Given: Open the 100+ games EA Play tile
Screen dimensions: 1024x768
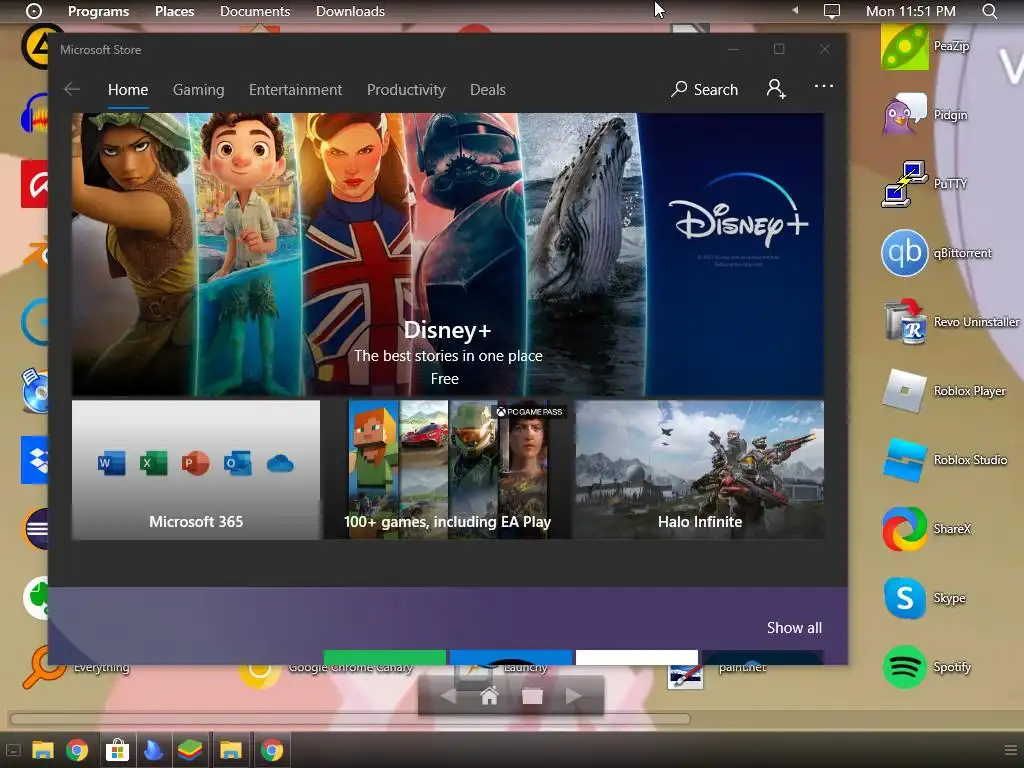Looking at the screenshot, I should (x=448, y=470).
